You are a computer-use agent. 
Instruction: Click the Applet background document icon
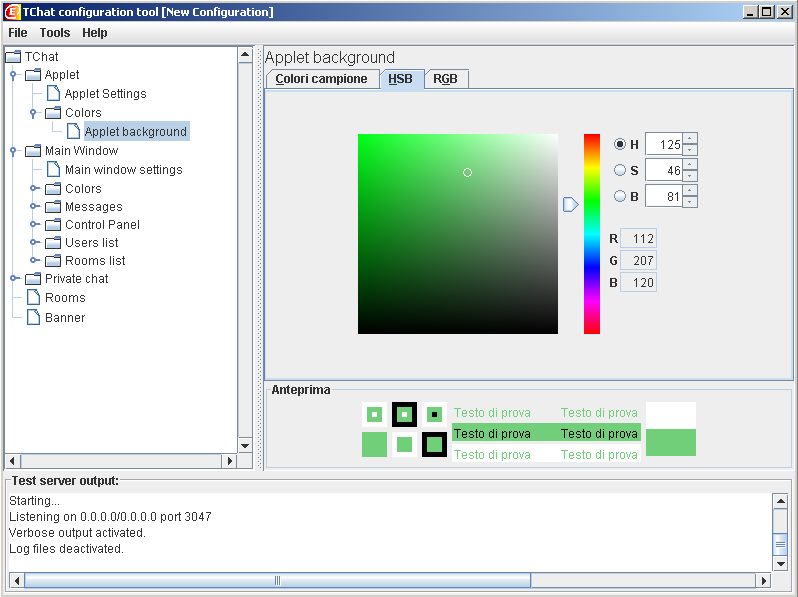(x=73, y=131)
